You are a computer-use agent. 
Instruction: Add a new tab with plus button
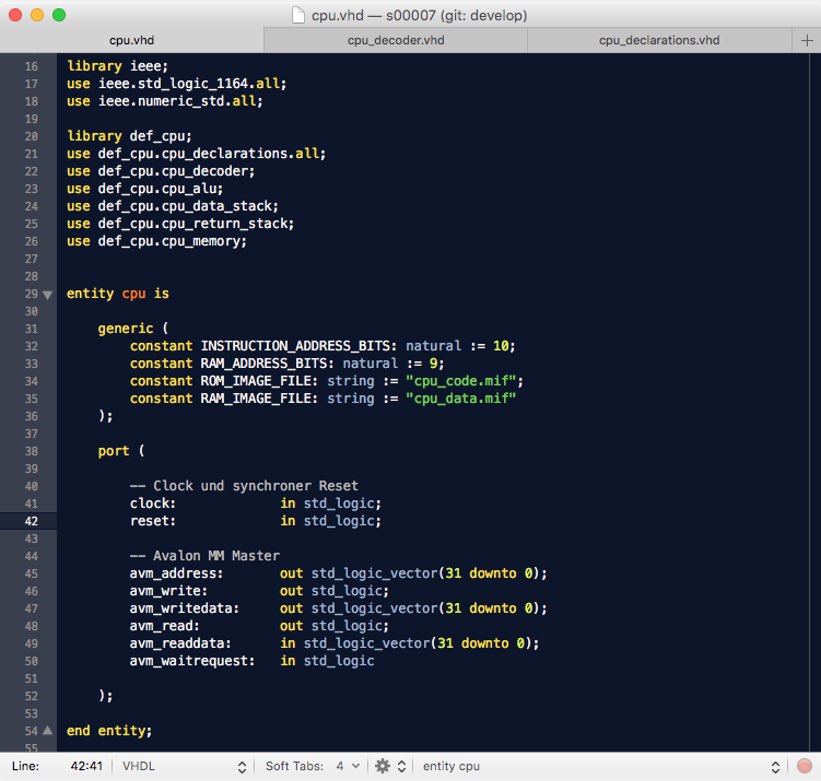point(807,40)
